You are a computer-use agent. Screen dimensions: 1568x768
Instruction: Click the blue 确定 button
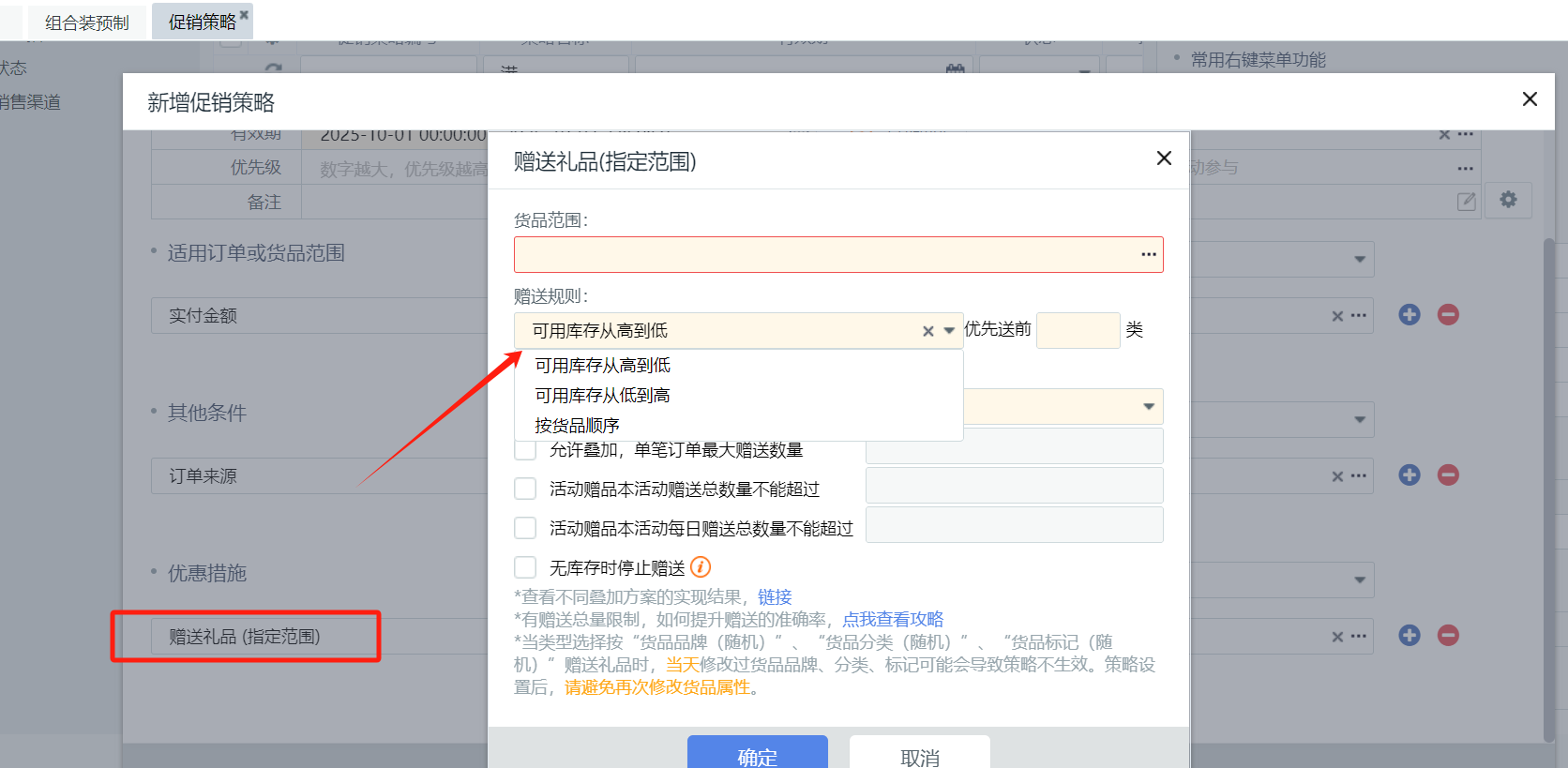pyautogui.click(x=757, y=755)
